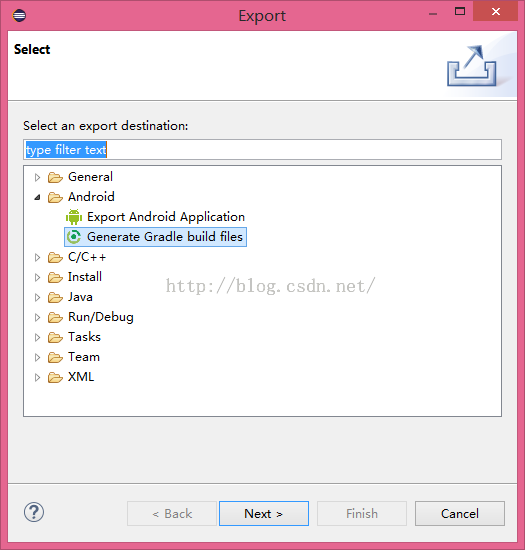Image resolution: width=525 pixels, height=550 pixels.
Task: Minimize the Export dialog window
Action: coord(433,13)
